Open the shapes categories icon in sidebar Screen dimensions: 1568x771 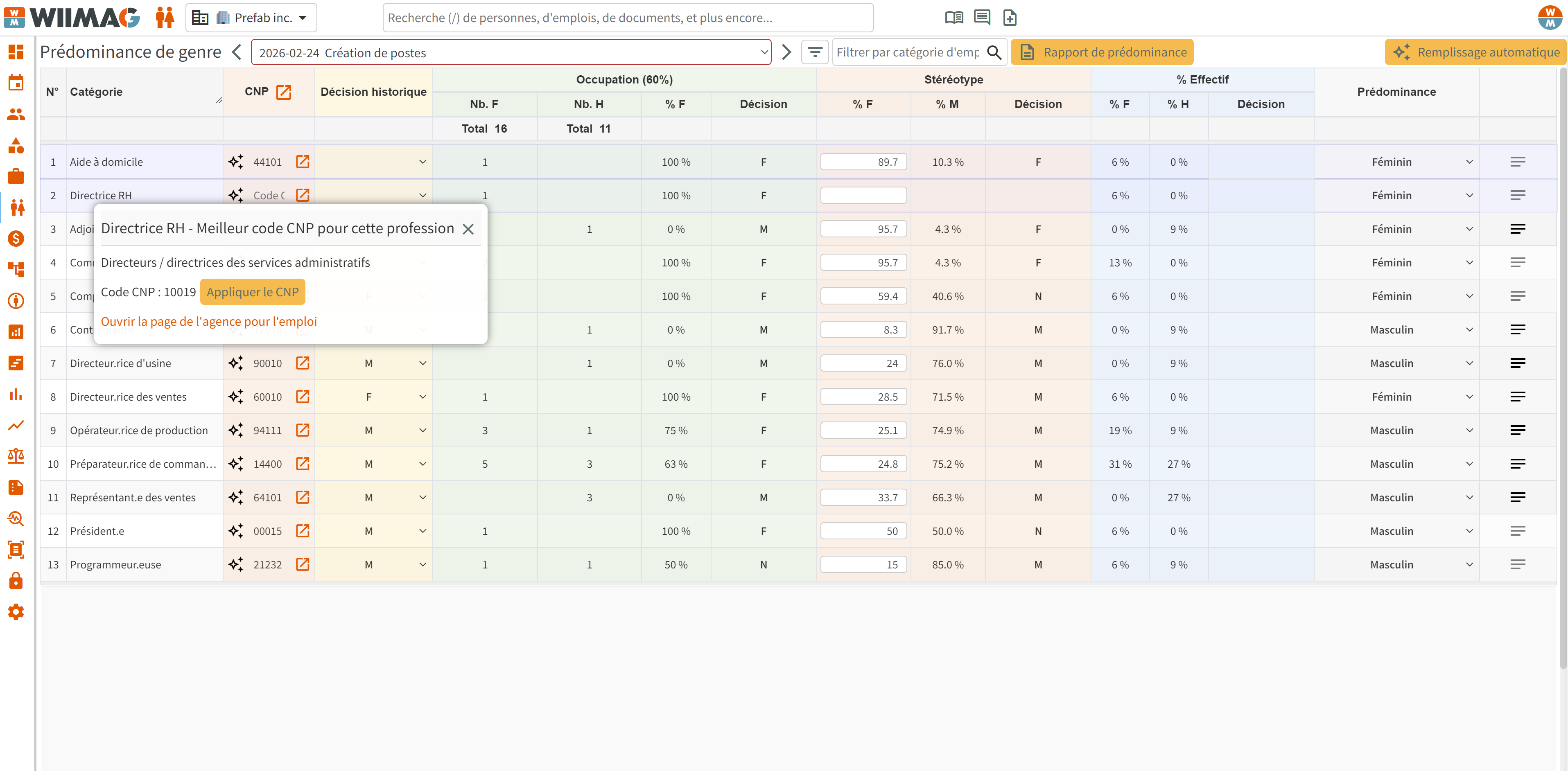pyautogui.click(x=16, y=145)
